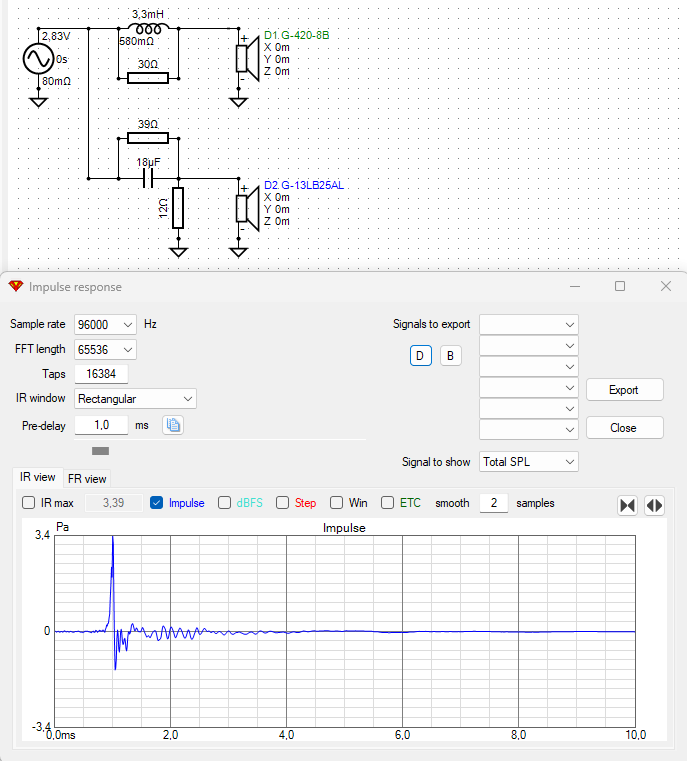Switch to the FR view tab
The height and width of the screenshot is (761, 687).
[x=87, y=479]
